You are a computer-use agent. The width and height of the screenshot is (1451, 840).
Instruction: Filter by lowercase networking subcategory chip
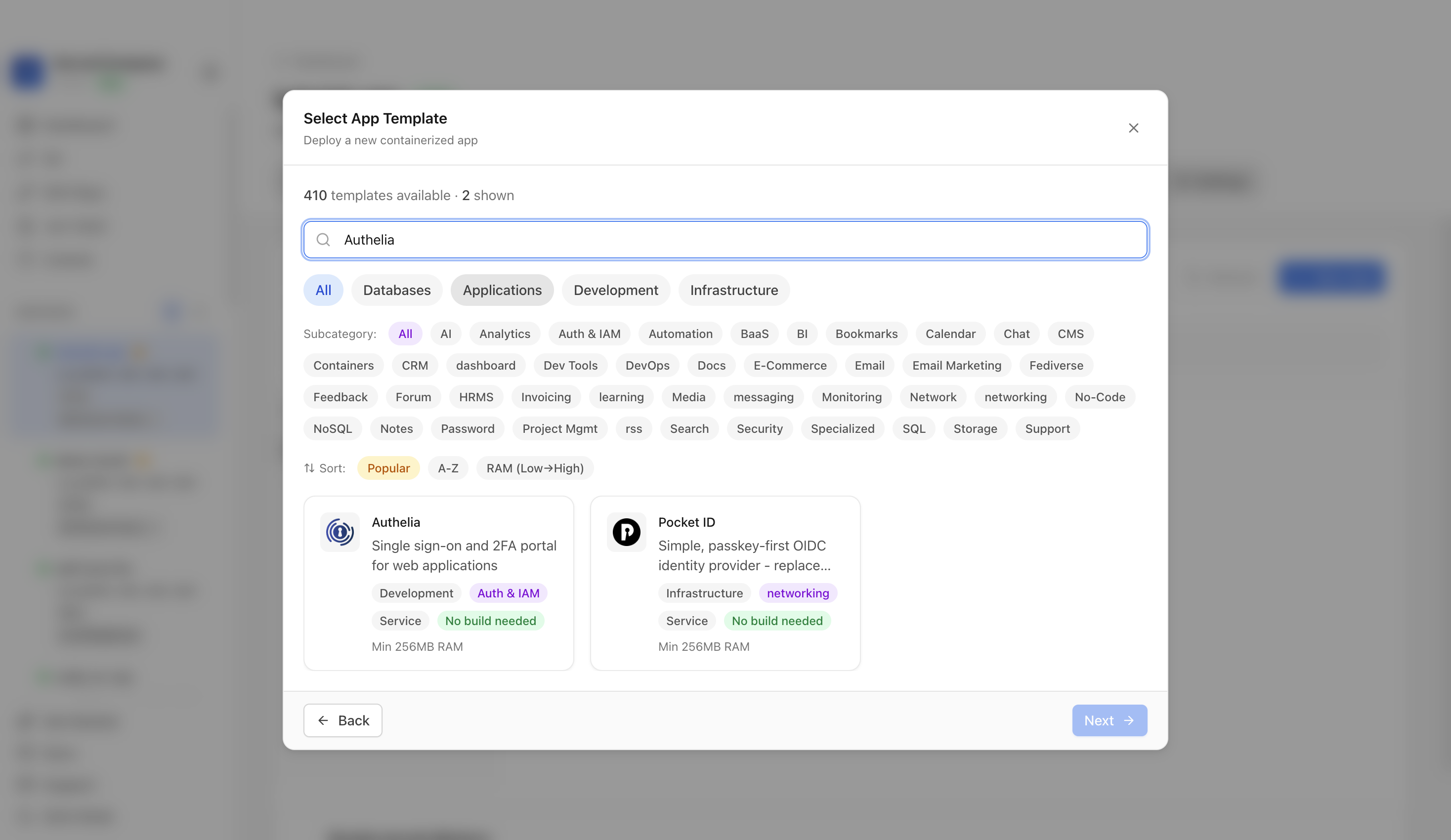click(1015, 397)
